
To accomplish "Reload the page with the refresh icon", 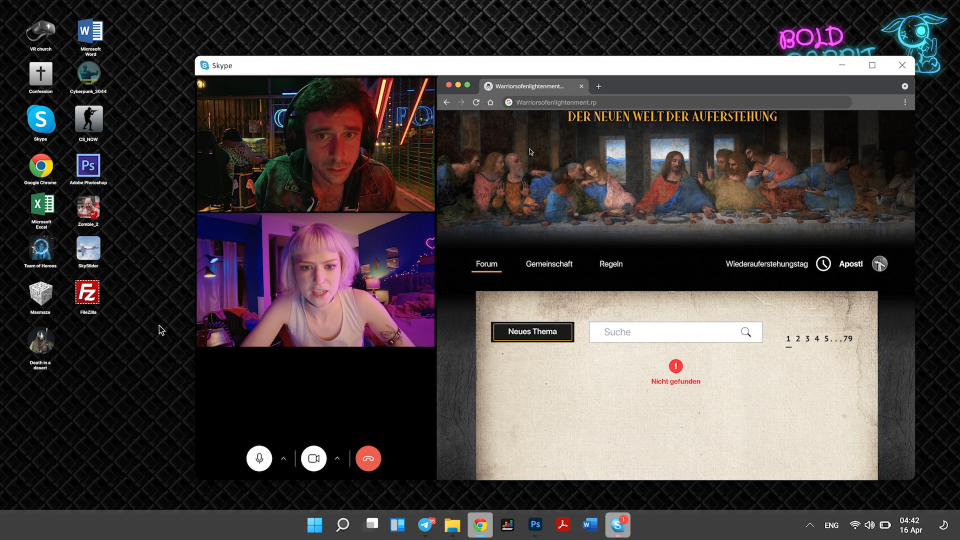I will click(476, 102).
